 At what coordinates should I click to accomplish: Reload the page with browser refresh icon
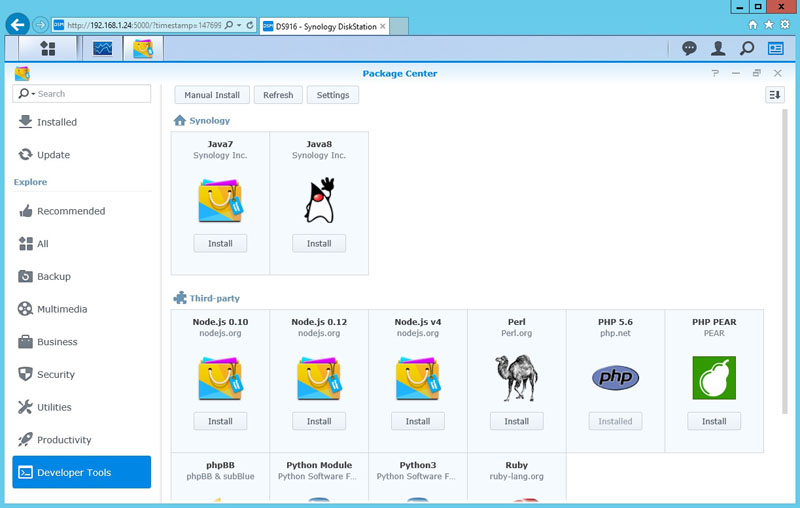(250, 25)
